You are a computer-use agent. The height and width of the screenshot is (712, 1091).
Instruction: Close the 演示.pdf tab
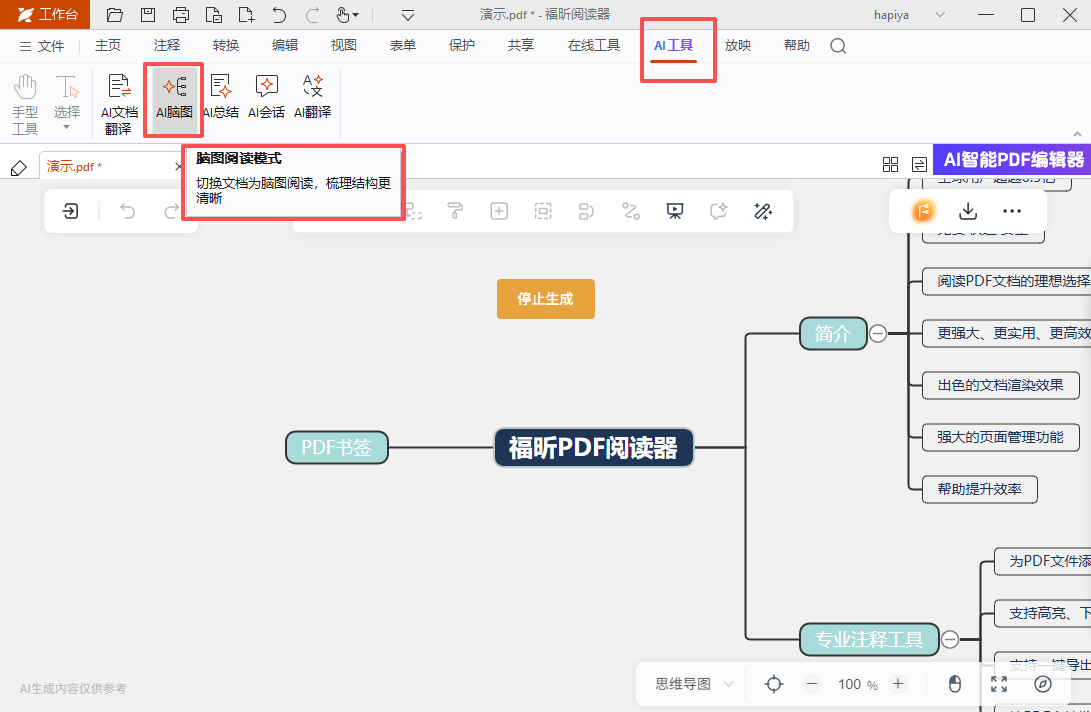[177, 166]
